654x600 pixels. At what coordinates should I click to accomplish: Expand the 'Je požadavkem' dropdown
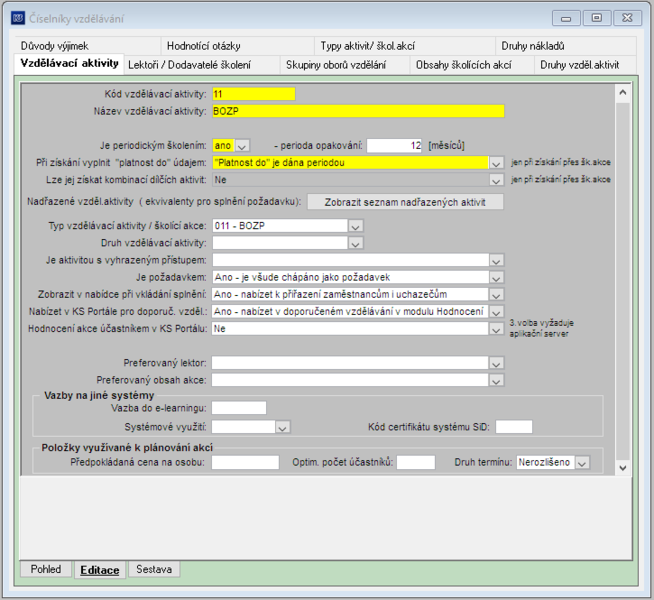(496, 277)
